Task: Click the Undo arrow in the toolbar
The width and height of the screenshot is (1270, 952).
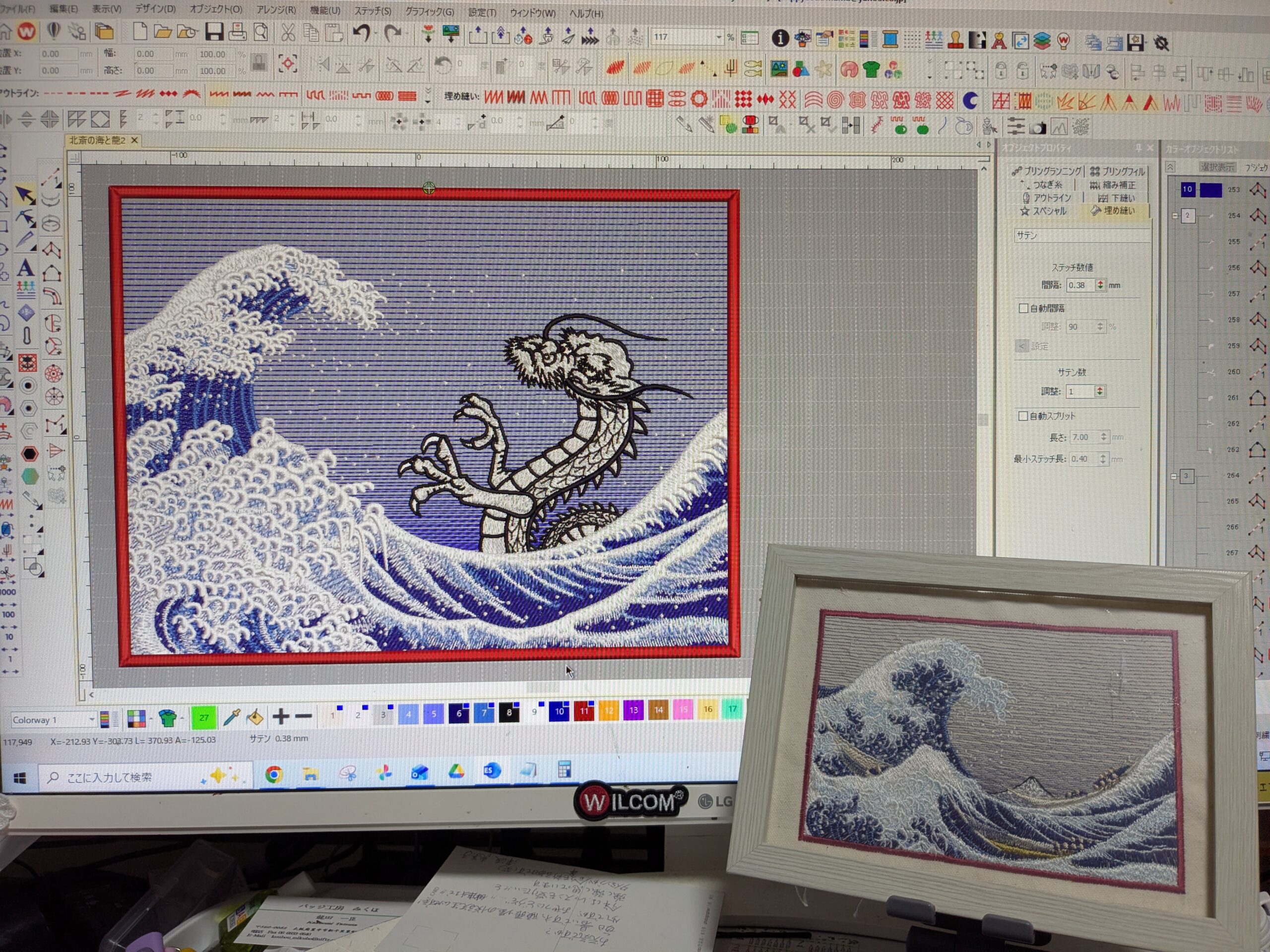Action: [361, 33]
